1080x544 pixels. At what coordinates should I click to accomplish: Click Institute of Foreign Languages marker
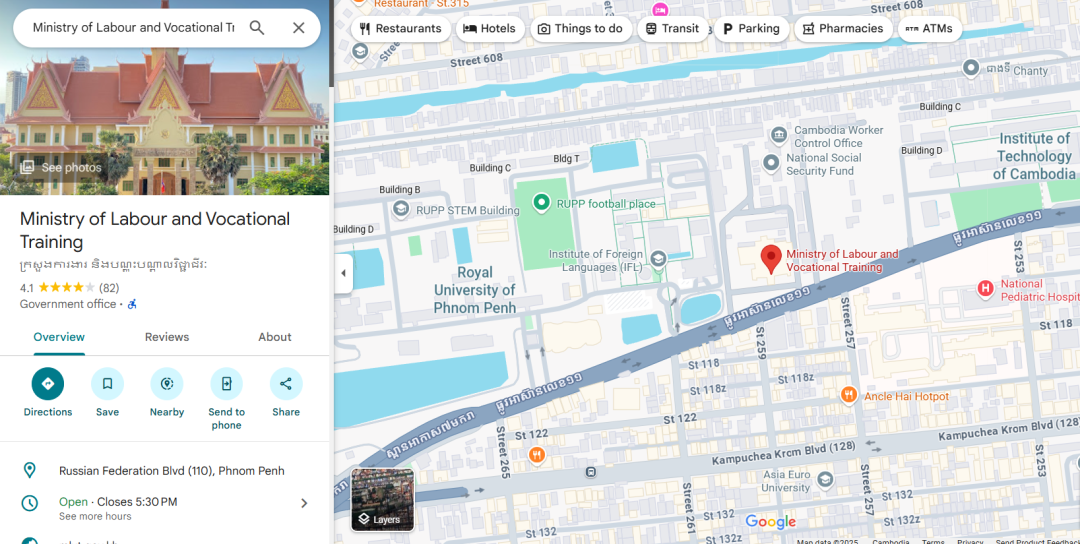[x=658, y=259]
